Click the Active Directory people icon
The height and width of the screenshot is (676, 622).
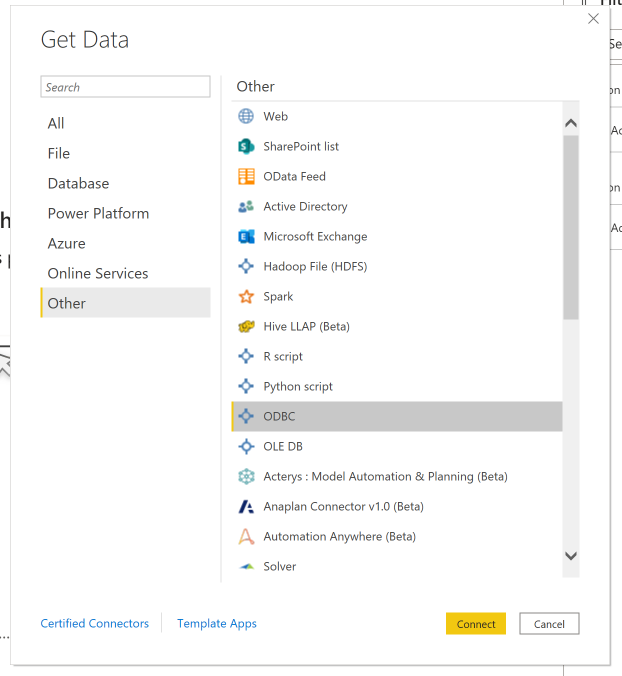pyautogui.click(x=246, y=207)
